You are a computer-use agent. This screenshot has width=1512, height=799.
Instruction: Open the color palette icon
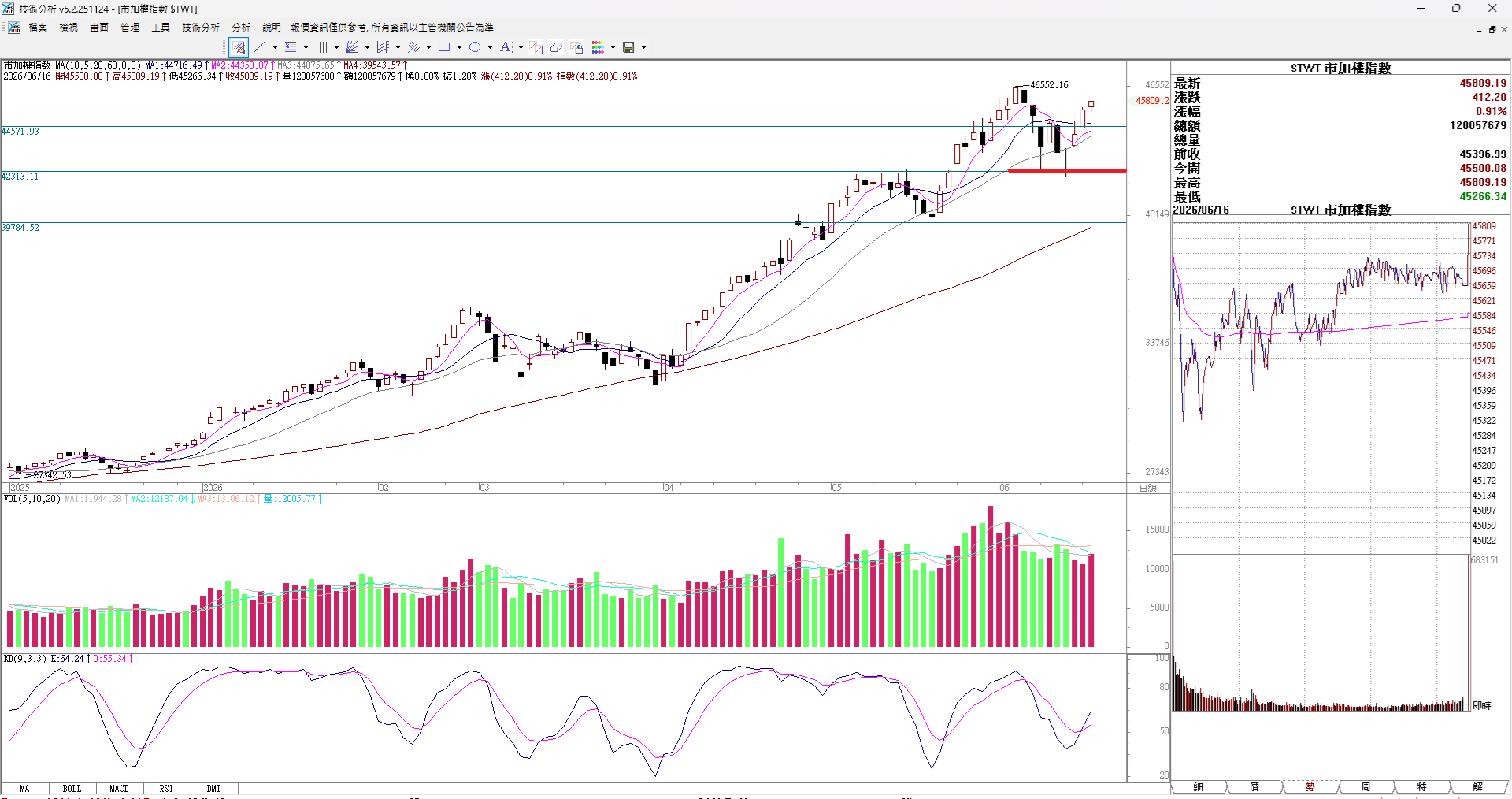tap(598, 47)
